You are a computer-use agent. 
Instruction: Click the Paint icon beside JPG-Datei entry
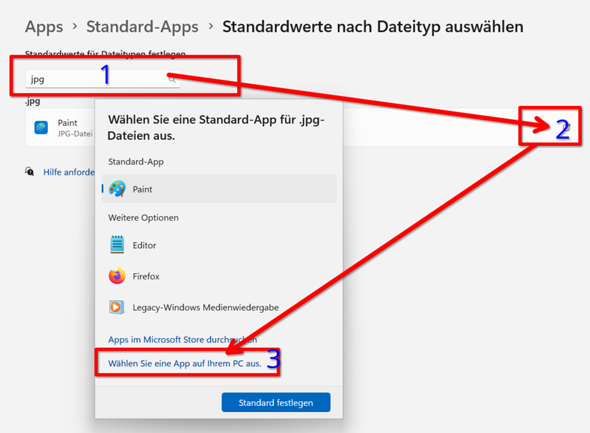(x=41, y=128)
